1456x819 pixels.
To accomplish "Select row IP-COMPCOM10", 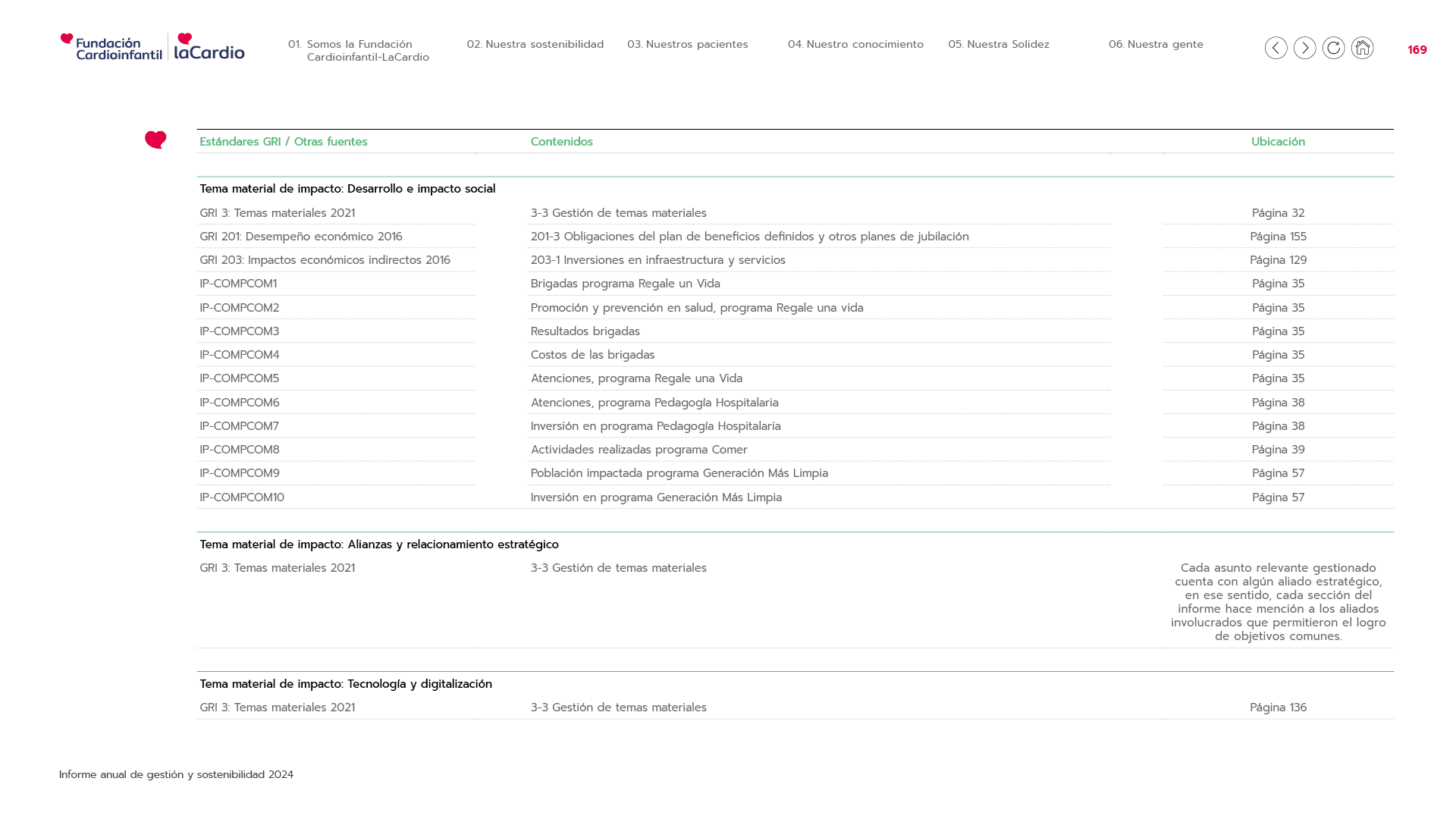I will [795, 497].
